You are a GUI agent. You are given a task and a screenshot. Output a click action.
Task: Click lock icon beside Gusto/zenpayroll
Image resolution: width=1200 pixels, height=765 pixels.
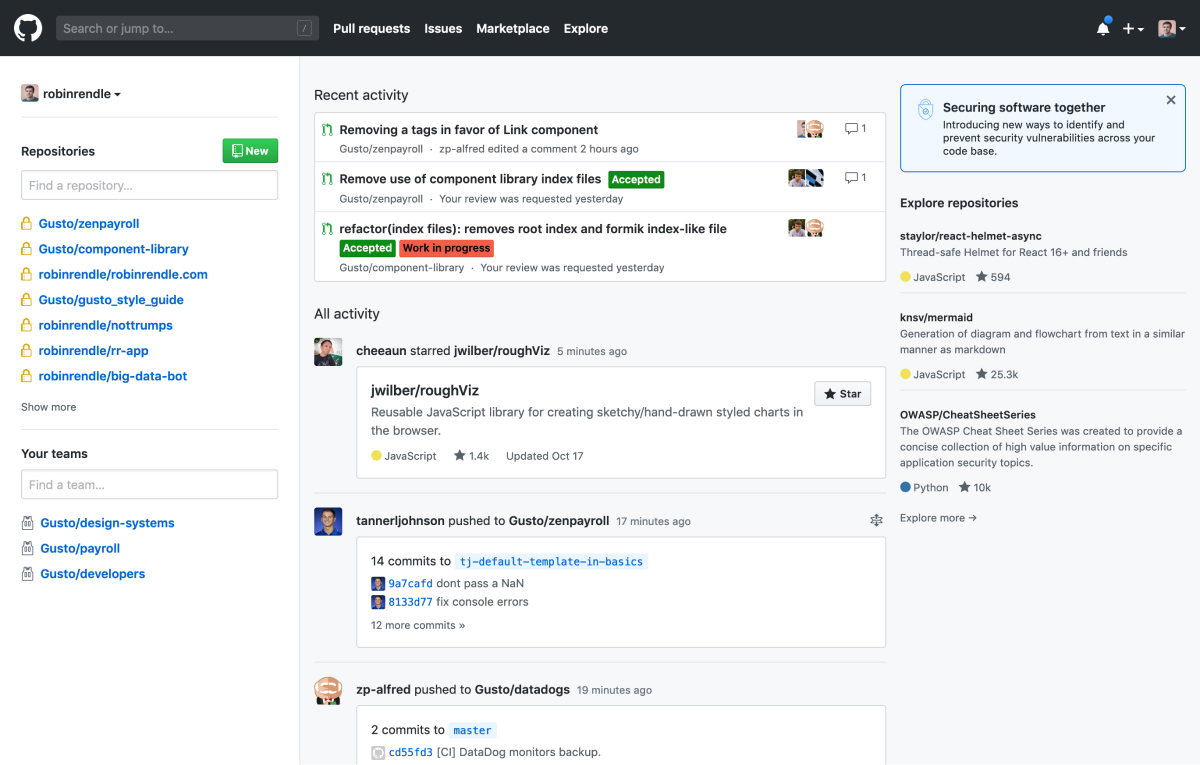click(x=27, y=224)
